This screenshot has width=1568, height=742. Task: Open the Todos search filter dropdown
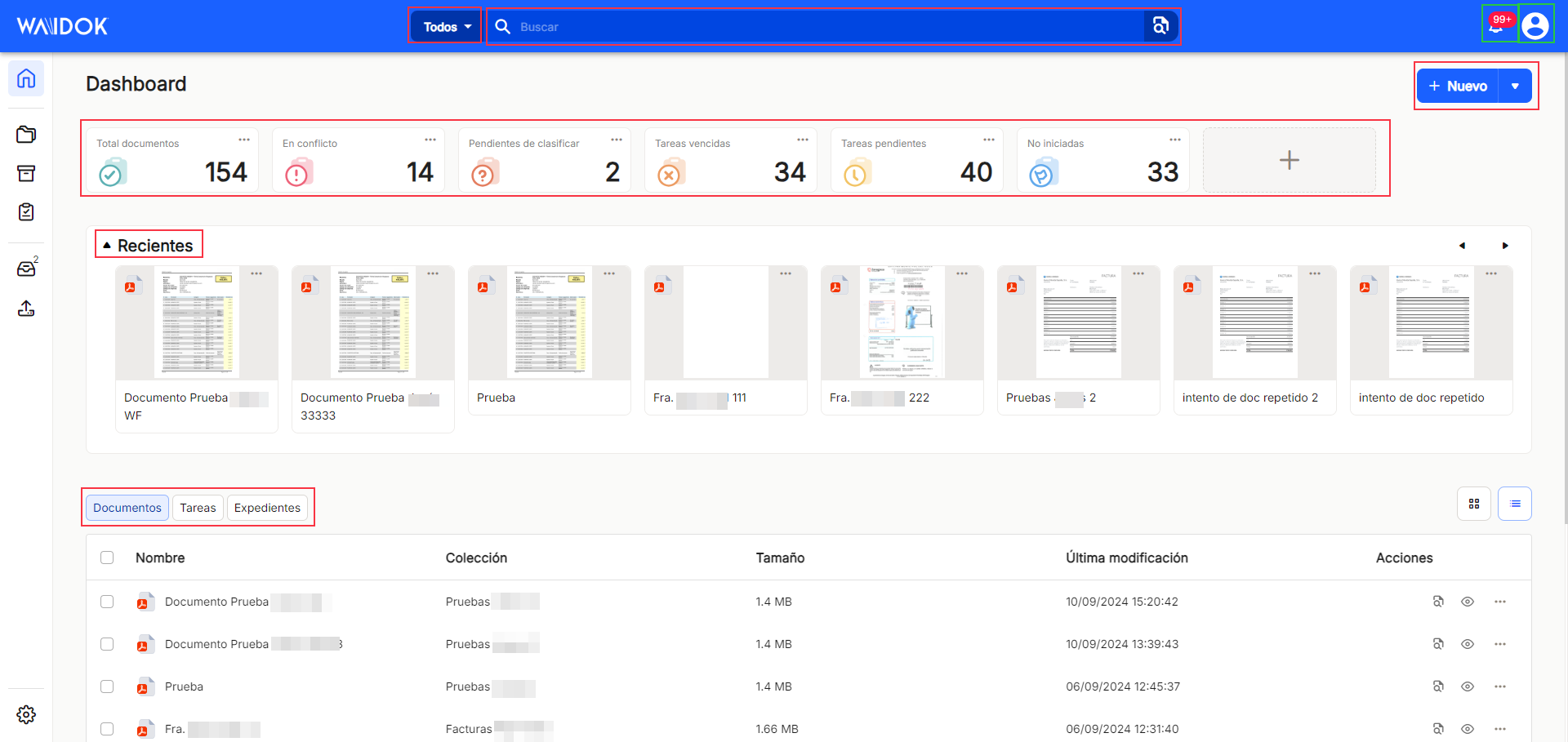pyautogui.click(x=446, y=27)
